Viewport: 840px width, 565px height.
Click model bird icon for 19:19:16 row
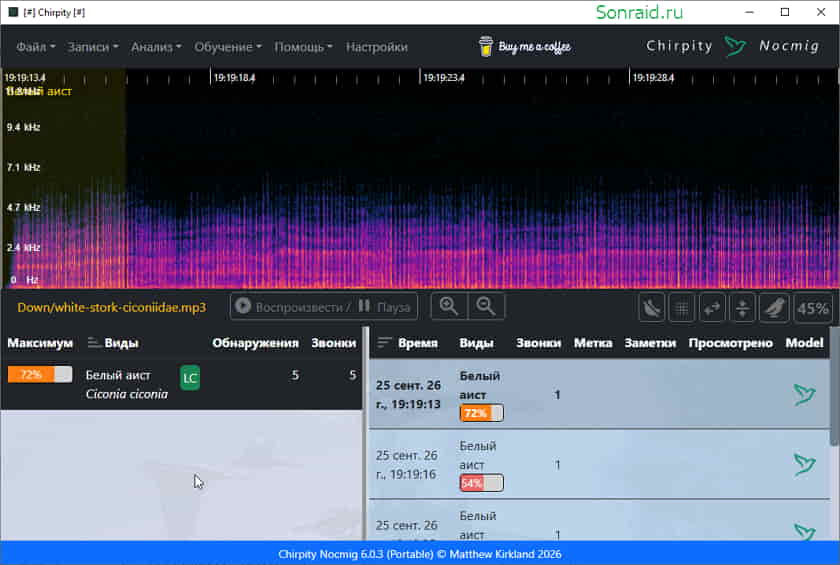[x=804, y=464]
